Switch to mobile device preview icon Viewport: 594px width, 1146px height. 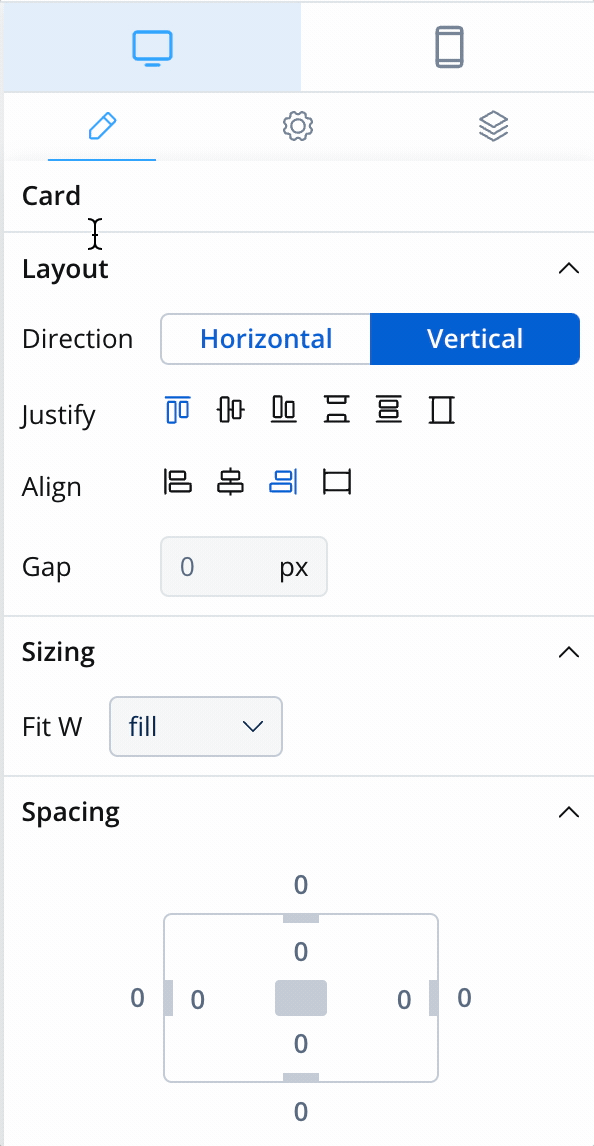tap(449, 48)
